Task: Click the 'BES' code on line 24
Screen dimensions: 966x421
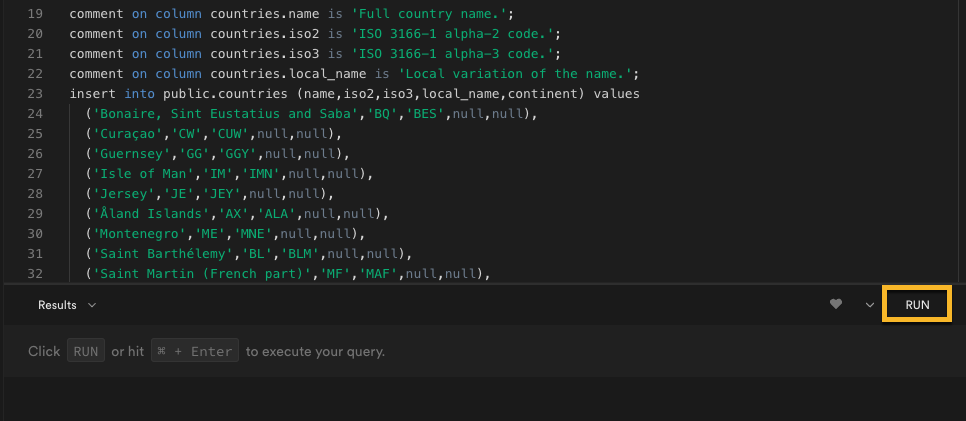Action: click(x=425, y=114)
